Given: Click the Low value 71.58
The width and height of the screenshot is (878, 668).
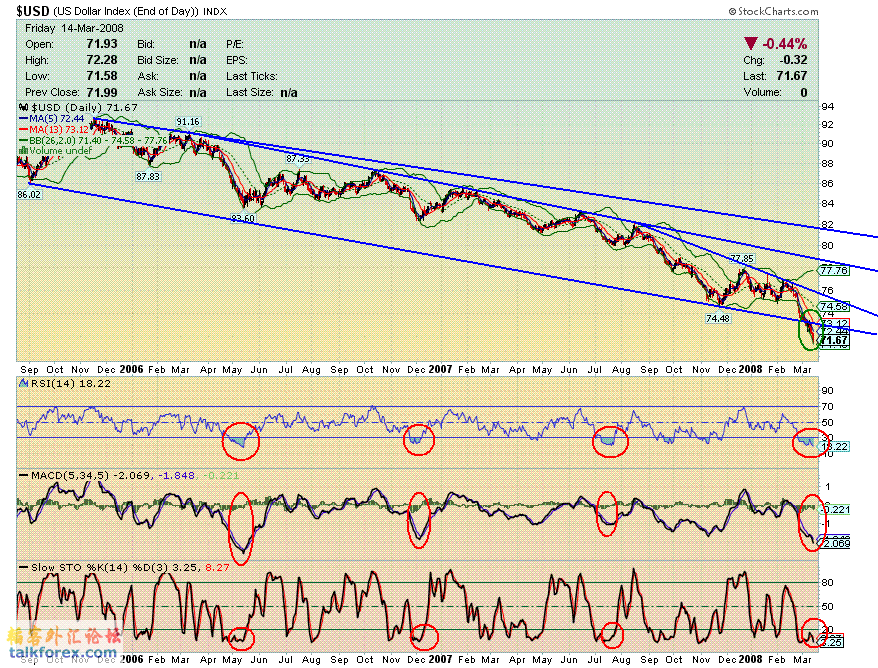Looking at the screenshot, I should click(x=102, y=76).
